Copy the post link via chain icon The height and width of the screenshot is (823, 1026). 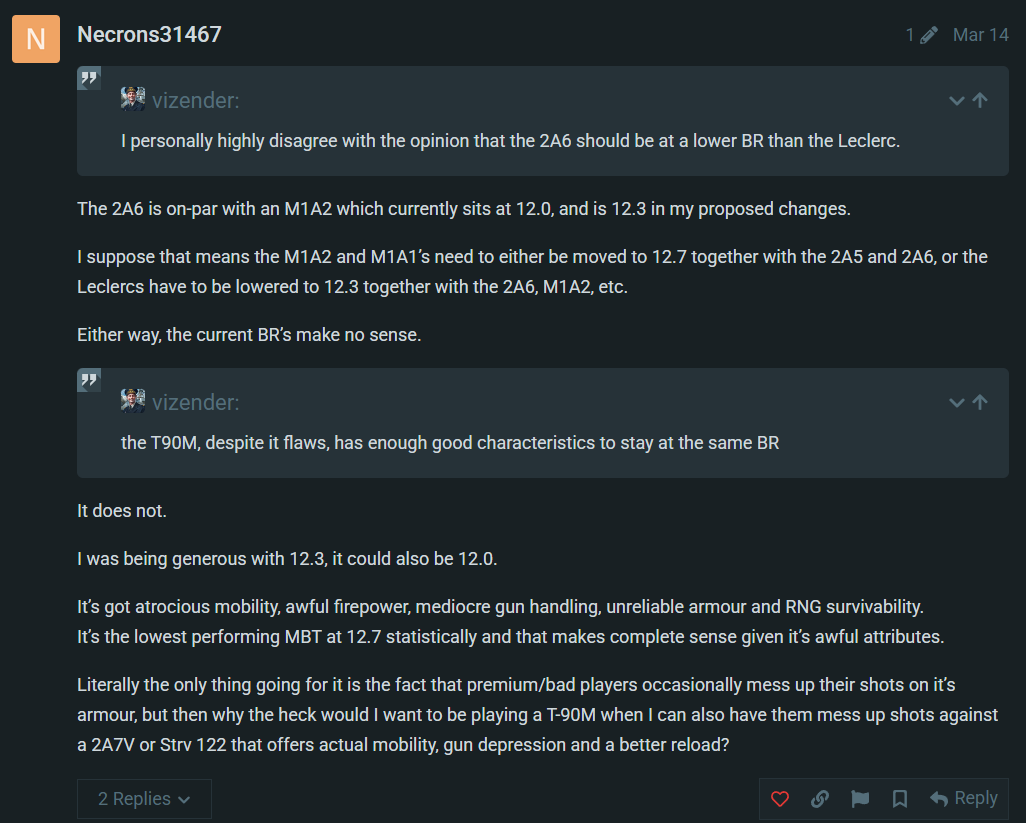[819, 798]
